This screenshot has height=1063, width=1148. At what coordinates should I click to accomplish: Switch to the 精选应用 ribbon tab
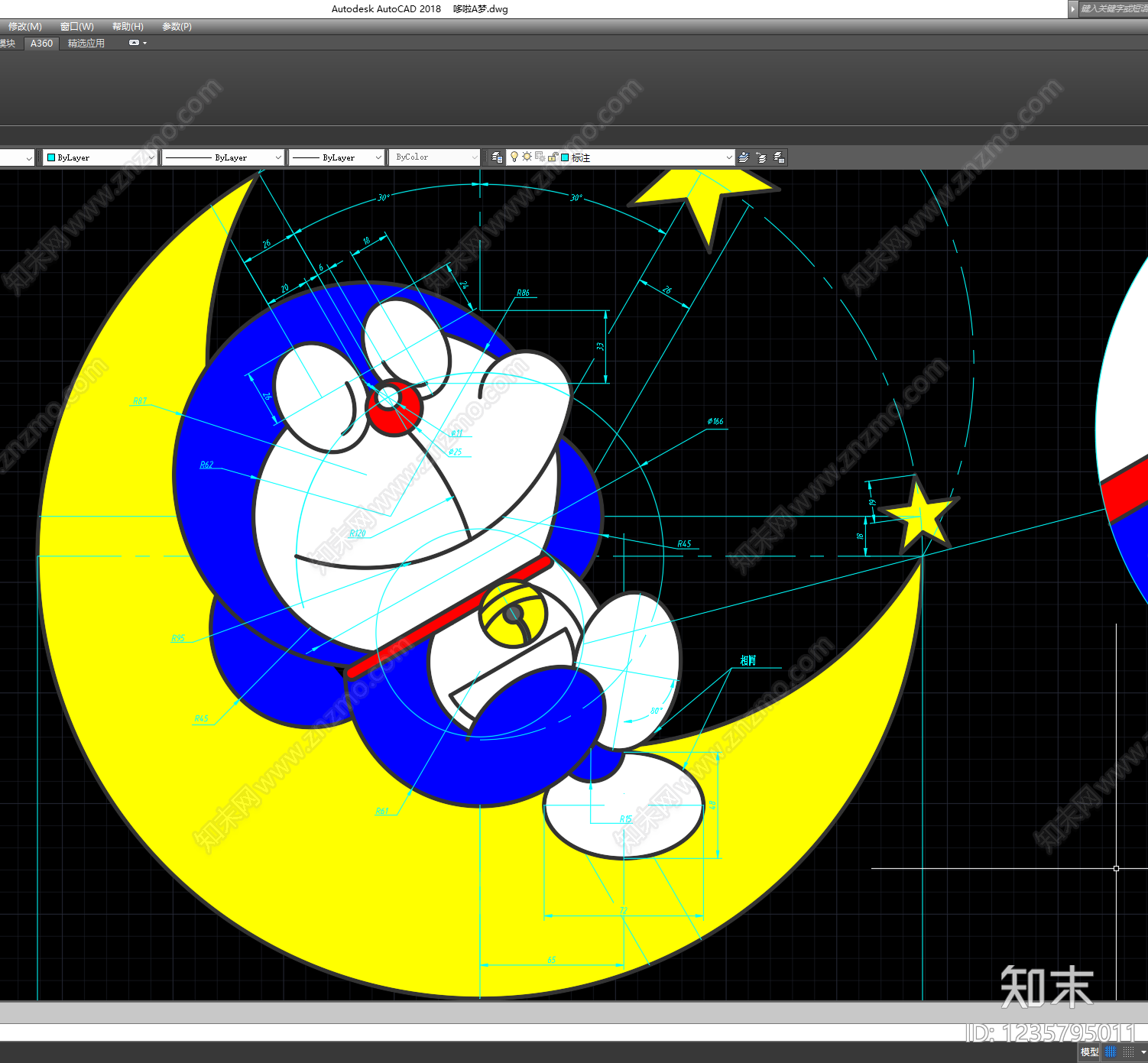(x=86, y=44)
